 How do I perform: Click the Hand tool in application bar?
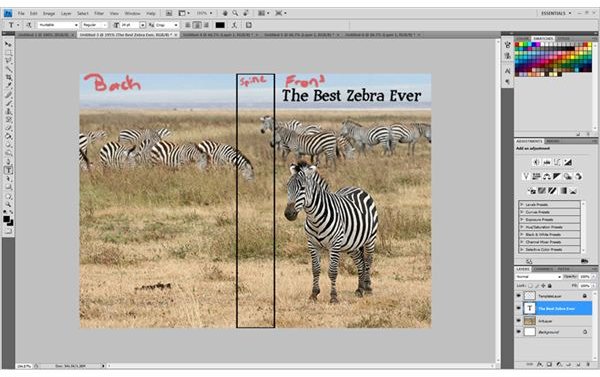[225, 13]
